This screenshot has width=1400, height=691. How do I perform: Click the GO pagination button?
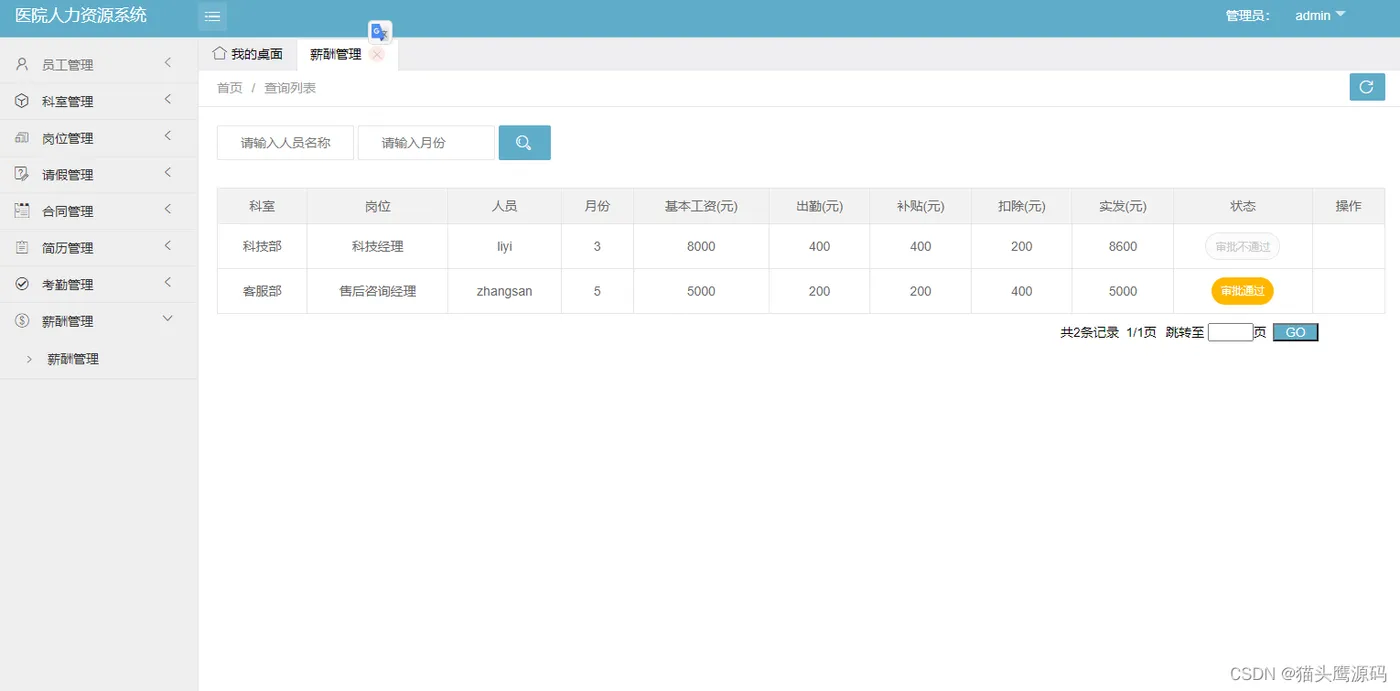1296,332
